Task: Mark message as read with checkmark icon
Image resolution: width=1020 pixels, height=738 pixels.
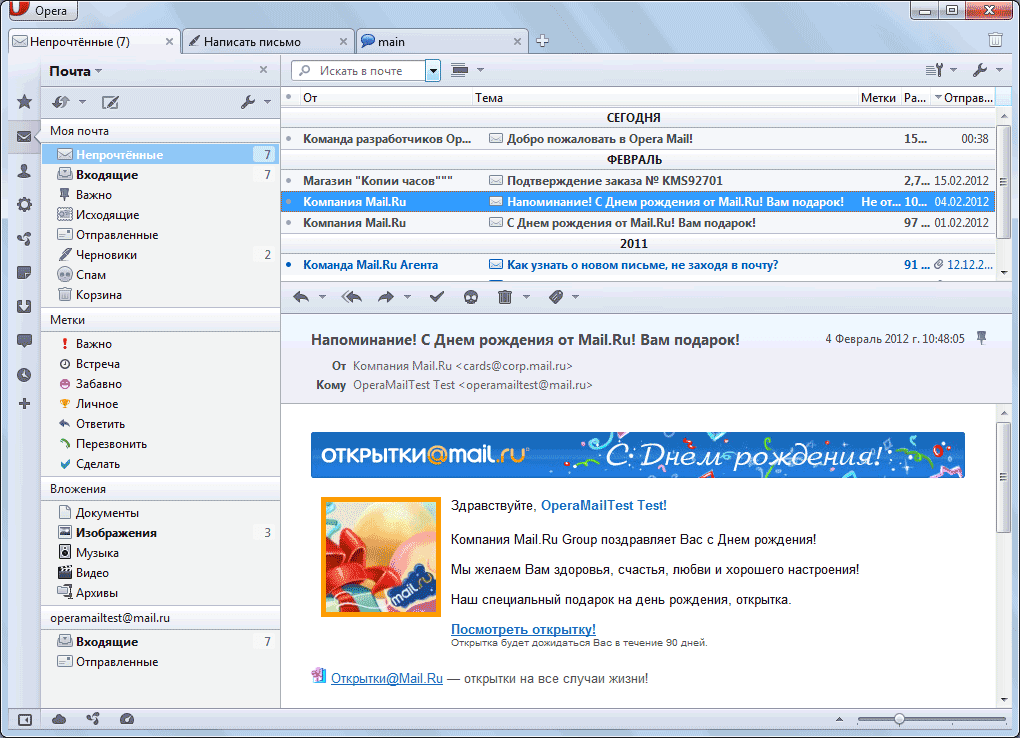Action: click(436, 297)
